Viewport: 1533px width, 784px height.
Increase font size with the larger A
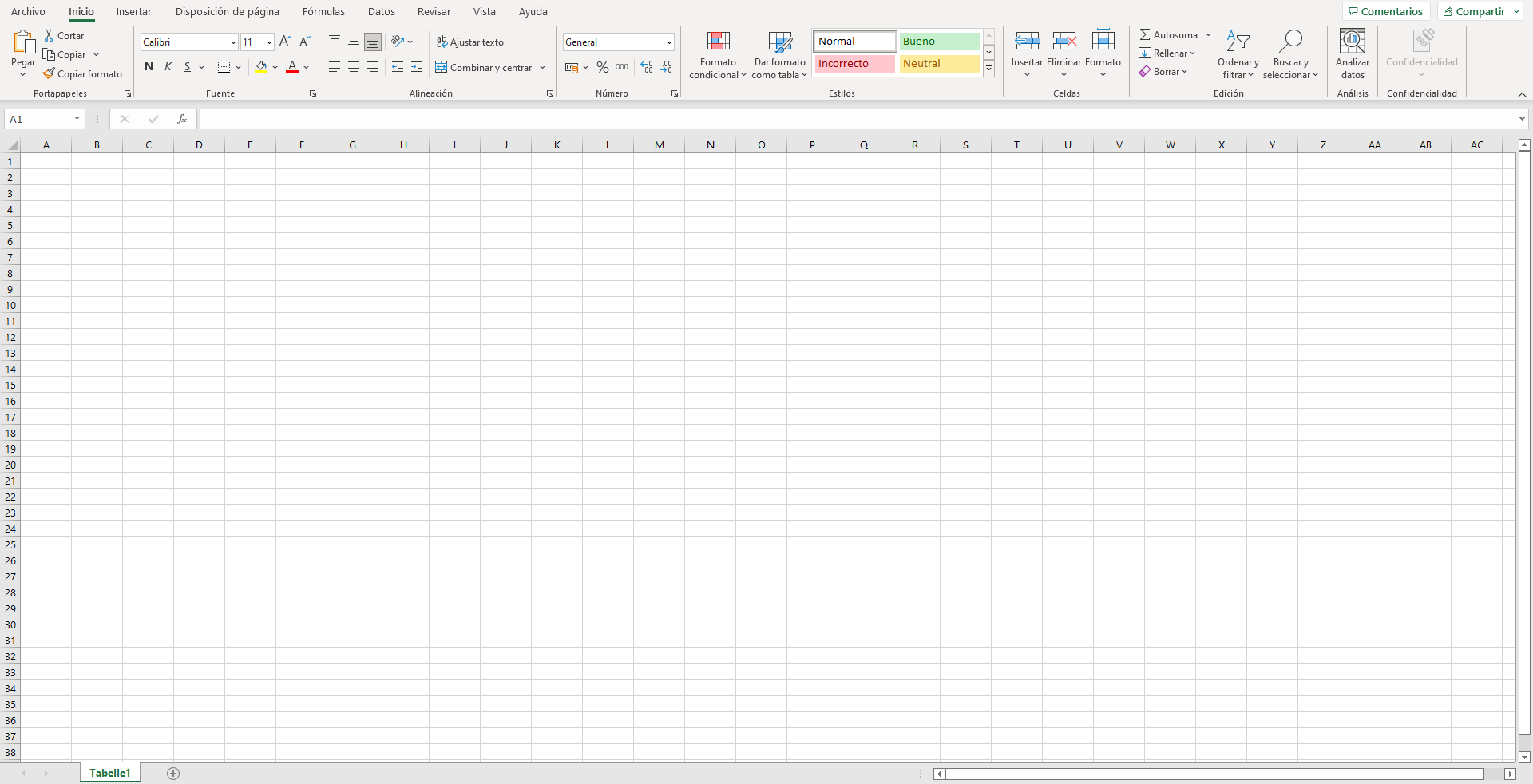[x=285, y=42]
